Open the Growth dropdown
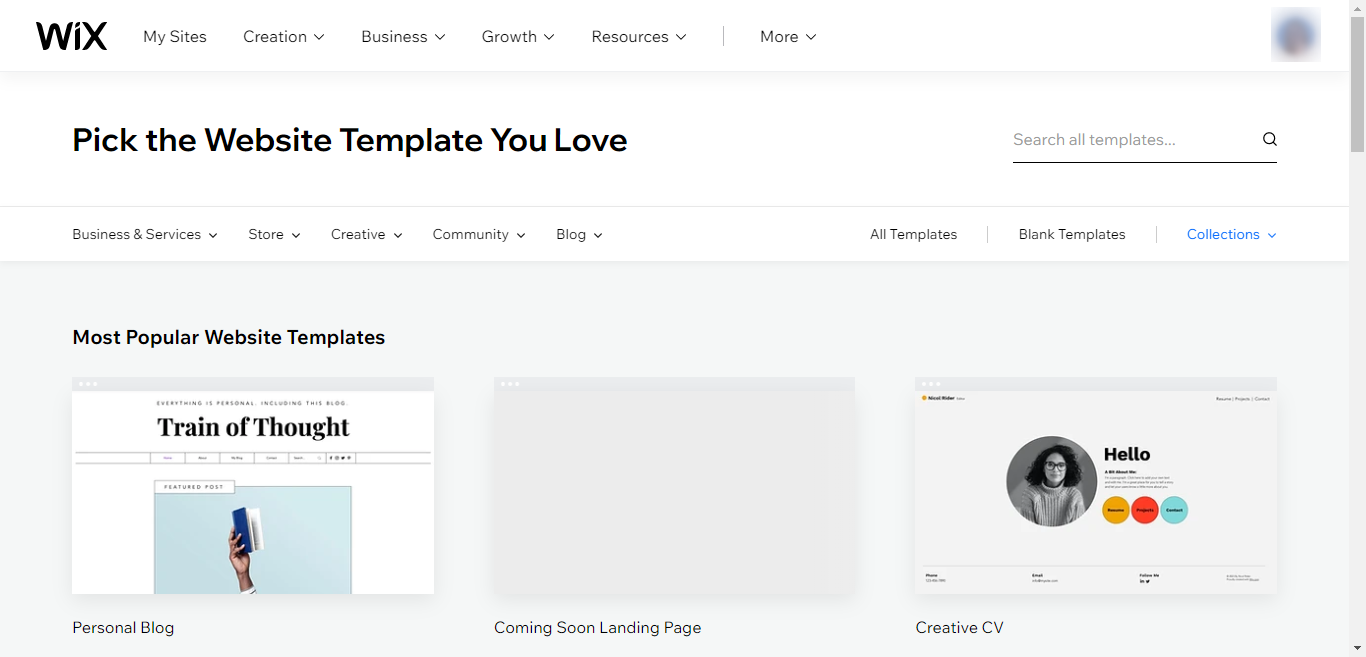Viewport: 1366px width, 657px height. click(x=518, y=37)
